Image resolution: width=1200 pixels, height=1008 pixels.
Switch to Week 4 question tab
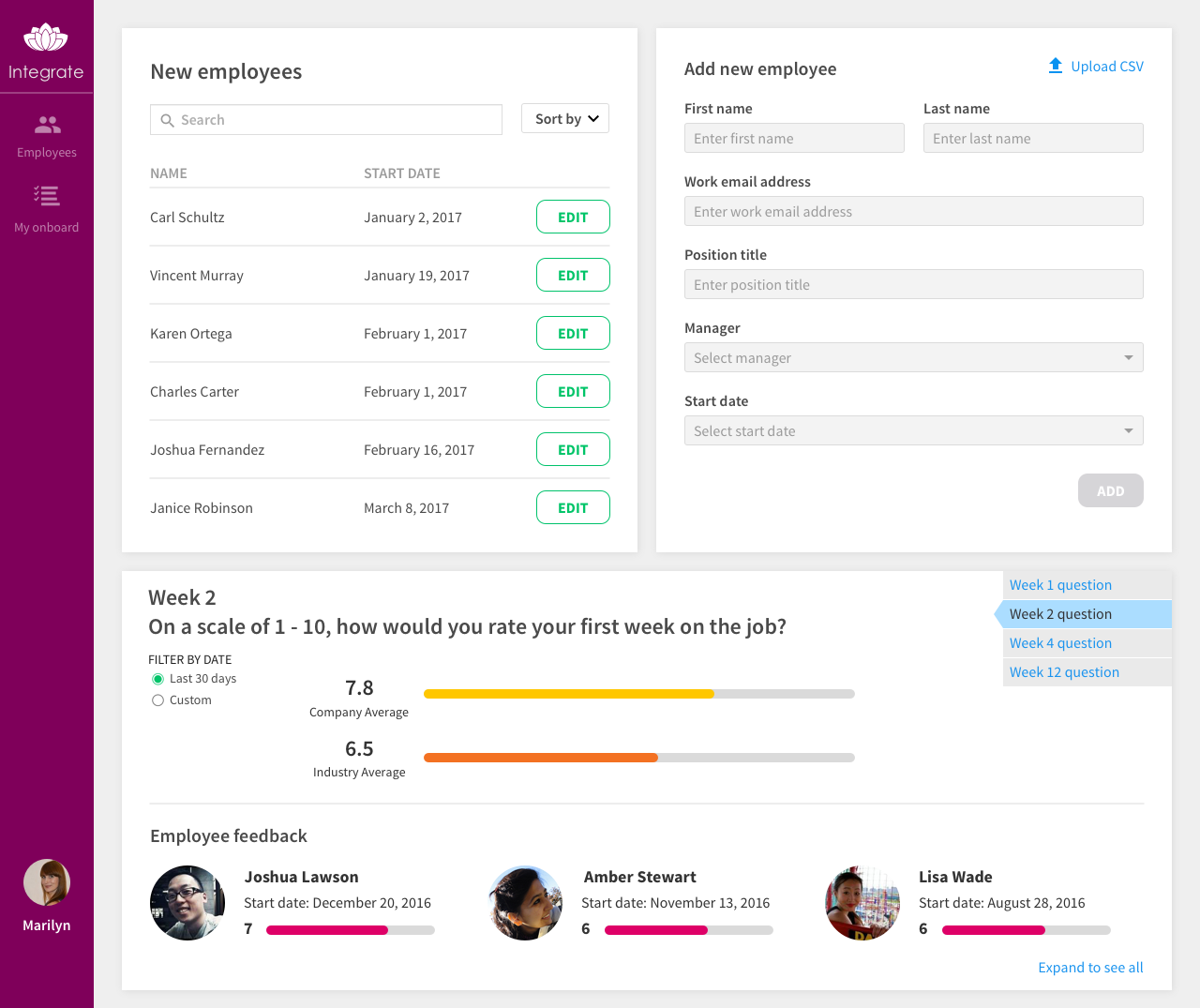coord(1087,643)
